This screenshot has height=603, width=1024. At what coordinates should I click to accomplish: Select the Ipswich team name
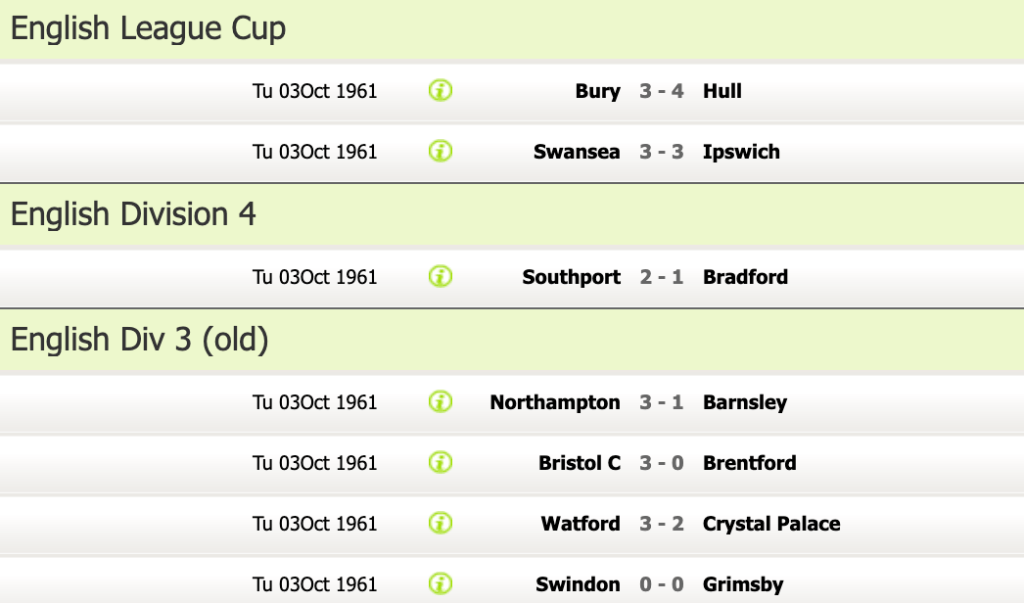[741, 152]
